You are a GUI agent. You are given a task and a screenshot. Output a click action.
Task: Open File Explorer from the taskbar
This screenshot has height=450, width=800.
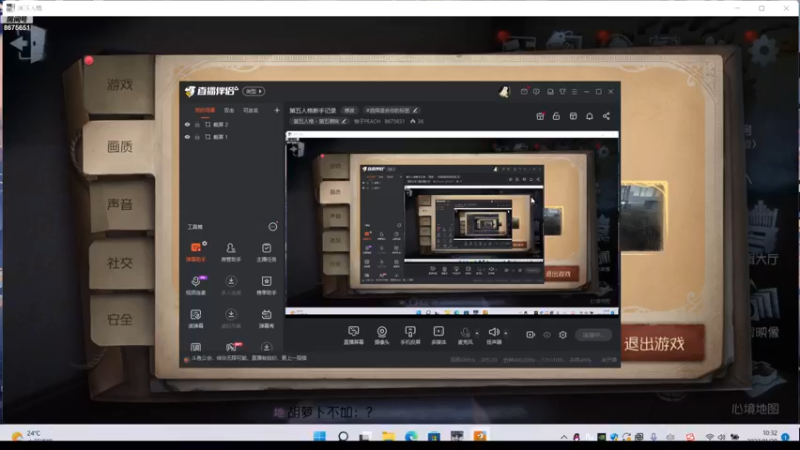point(388,437)
